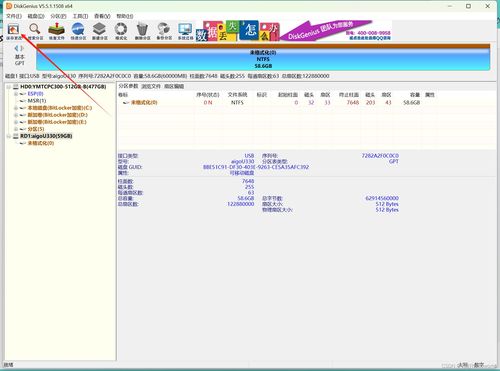Viewport: 500px width, 371px height.
Task: Click the NTFS 58.6GB partition bar
Action: tap(263, 59)
